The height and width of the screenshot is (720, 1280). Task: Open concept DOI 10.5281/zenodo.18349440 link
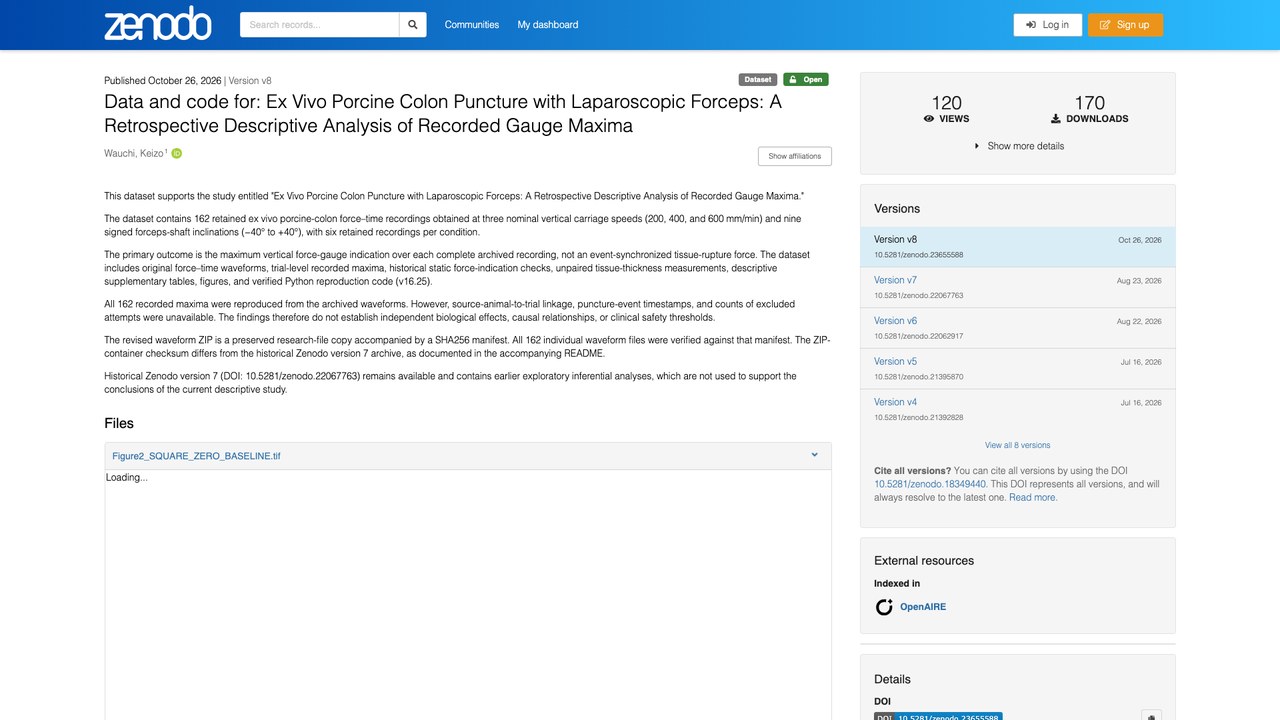coord(930,484)
